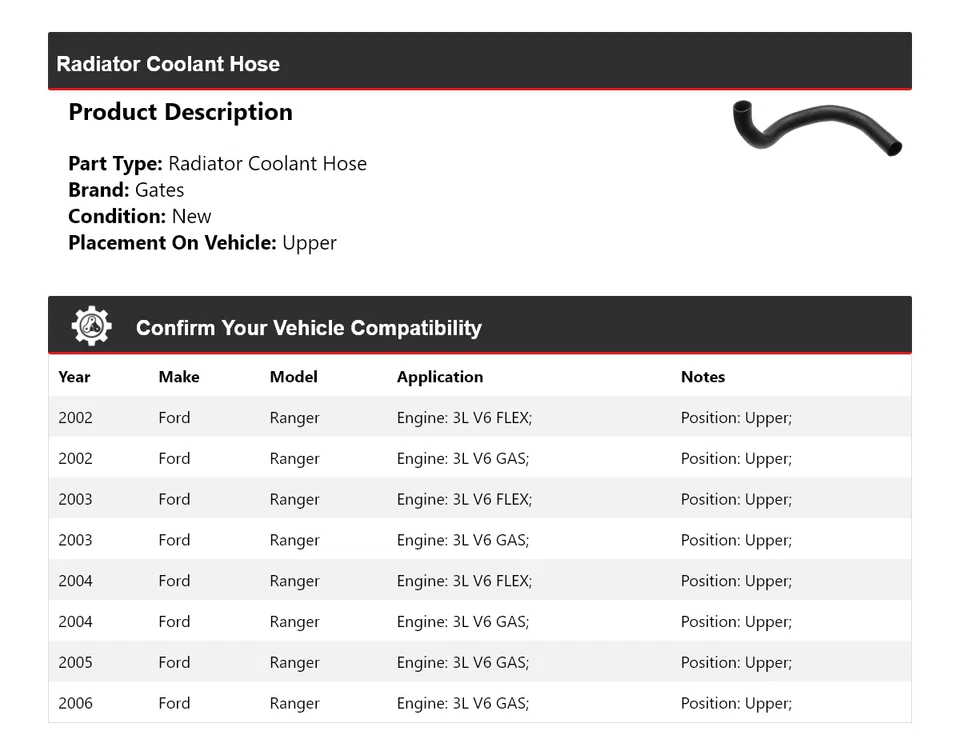
Task: Select the Application column header
Action: click(439, 377)
